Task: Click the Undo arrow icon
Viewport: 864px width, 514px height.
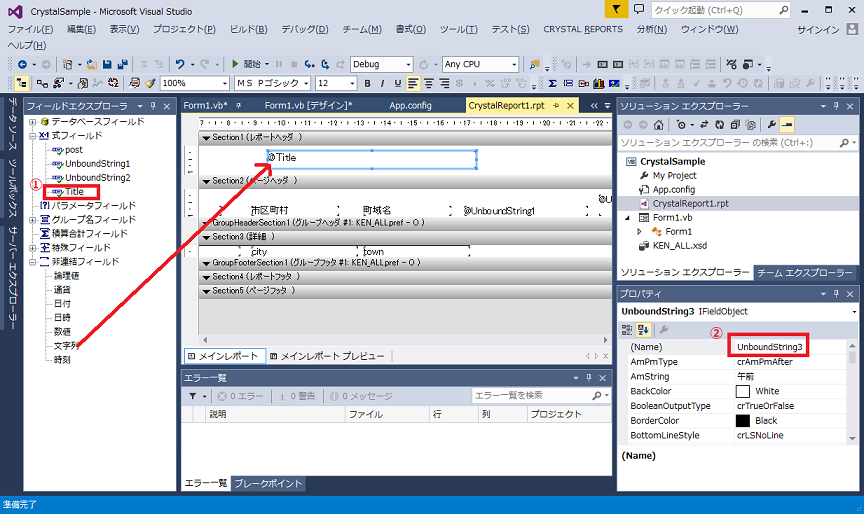Action: [x=179, y=64]
